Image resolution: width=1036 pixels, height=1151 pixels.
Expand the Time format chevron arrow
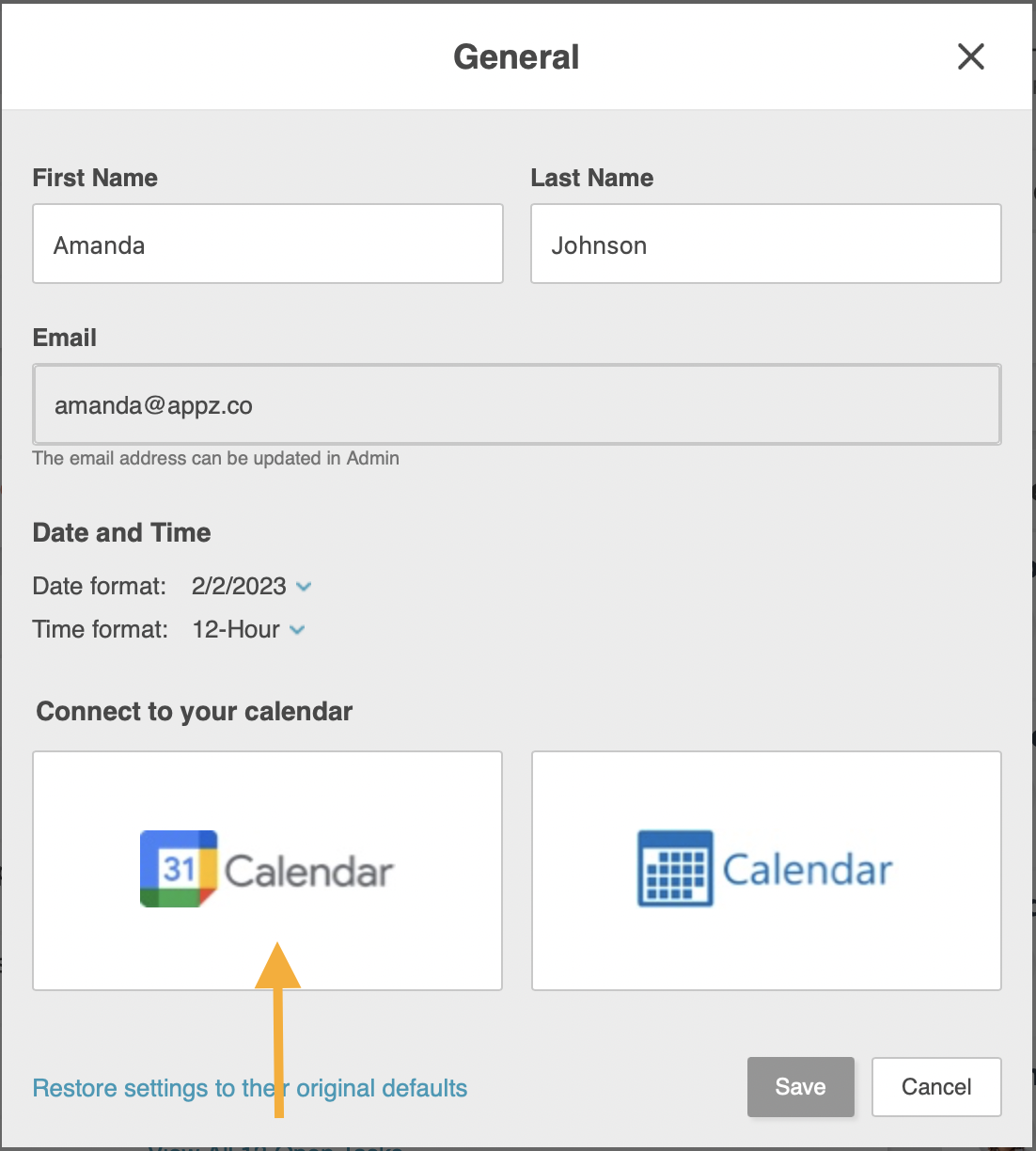(x=297, y=630)
